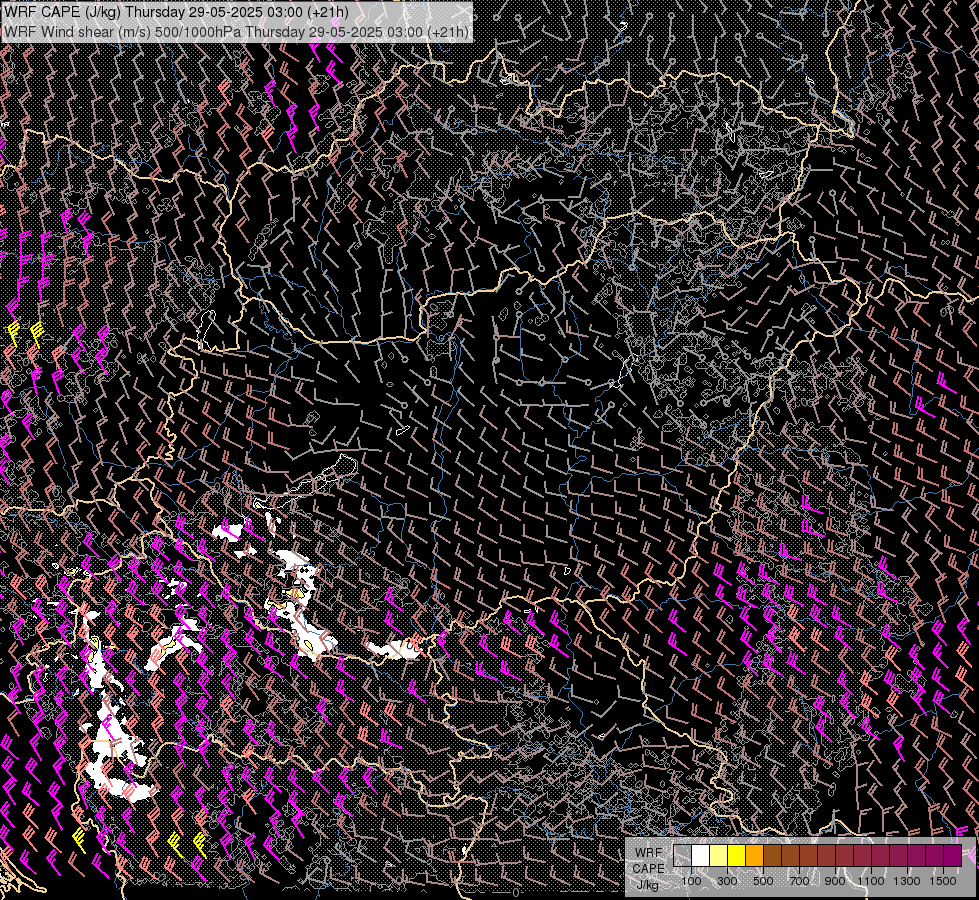The height and width of the screenshot is (900, 979).
Task: Click the white CAPE legend swatch
Action: click(701, 856)
